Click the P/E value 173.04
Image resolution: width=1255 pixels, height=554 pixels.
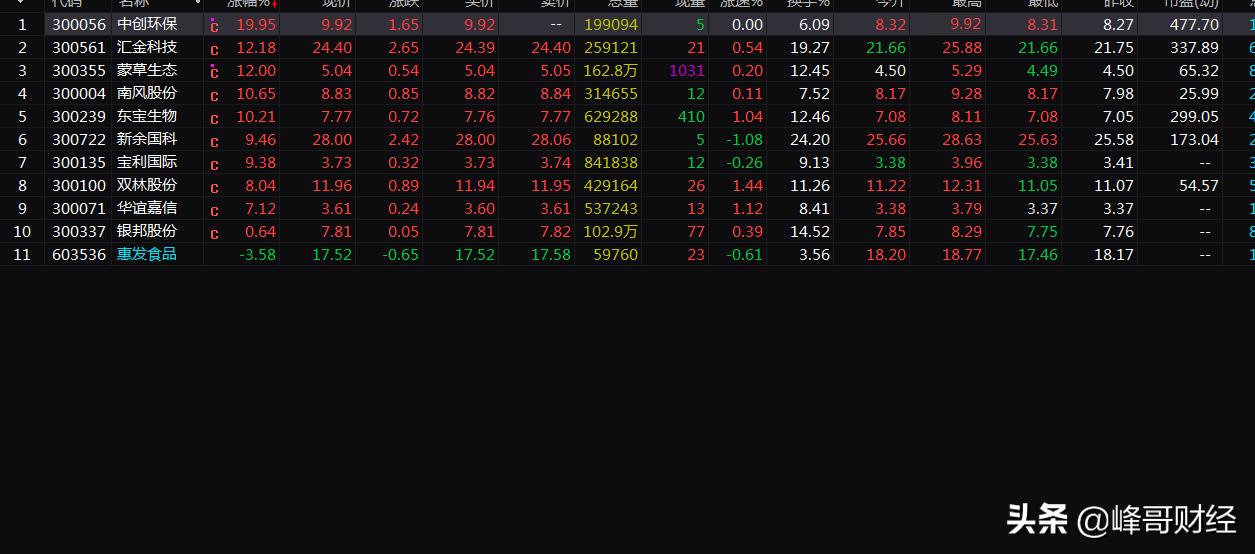click(1194, 139)
